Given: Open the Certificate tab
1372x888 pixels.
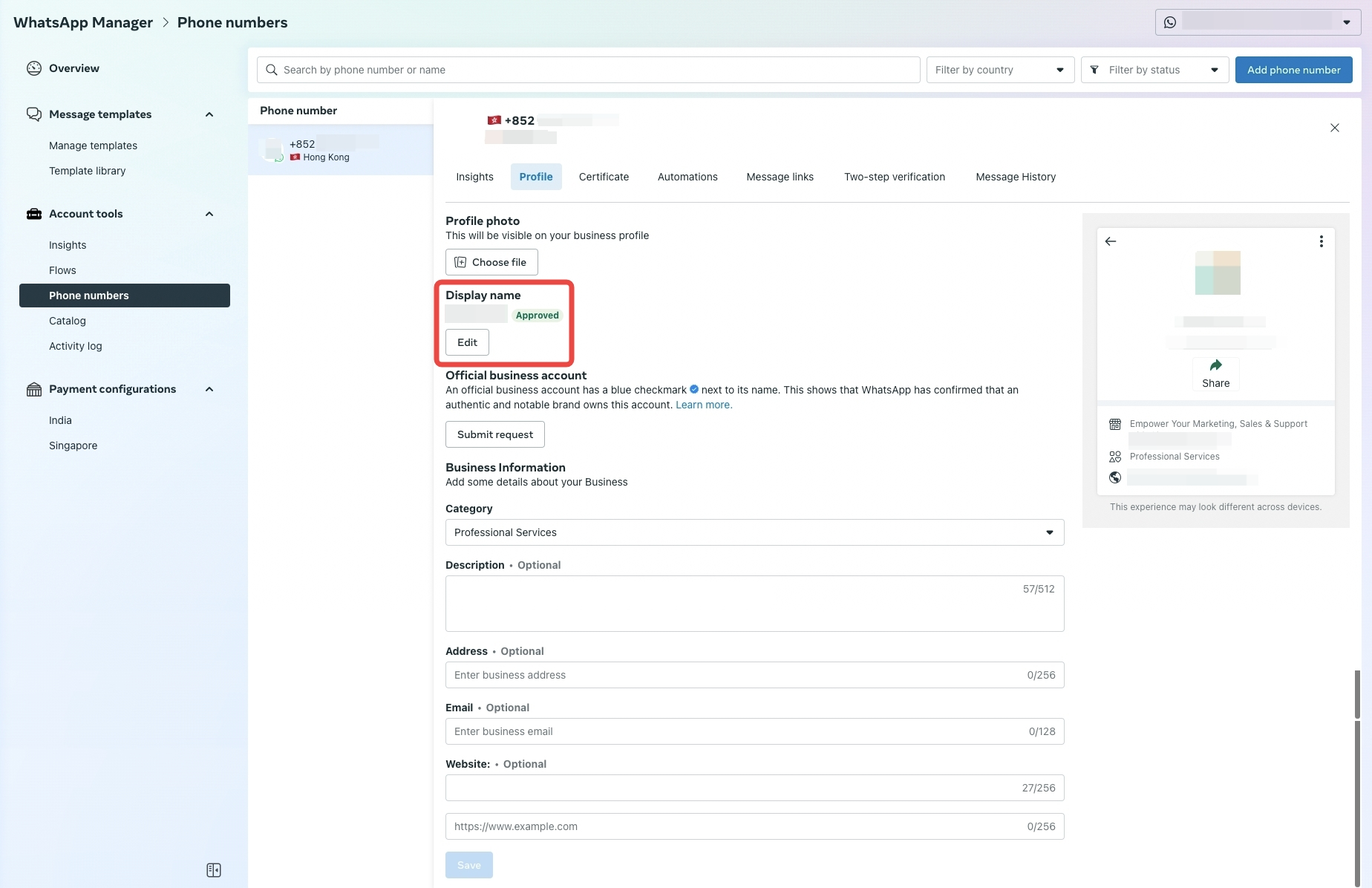Looking at the screenshot, I should pyautogui.click(x=604, y=177).
